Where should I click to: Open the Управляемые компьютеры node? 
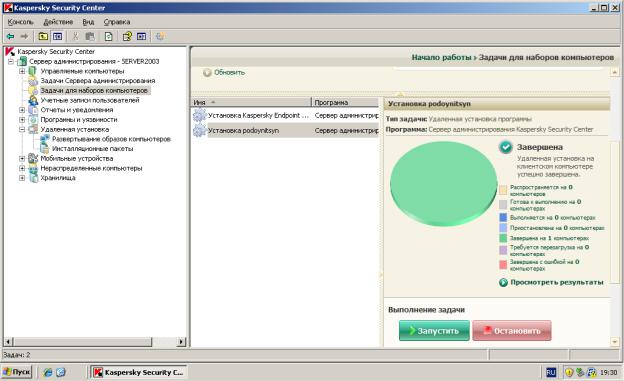[x=82, y=71]
